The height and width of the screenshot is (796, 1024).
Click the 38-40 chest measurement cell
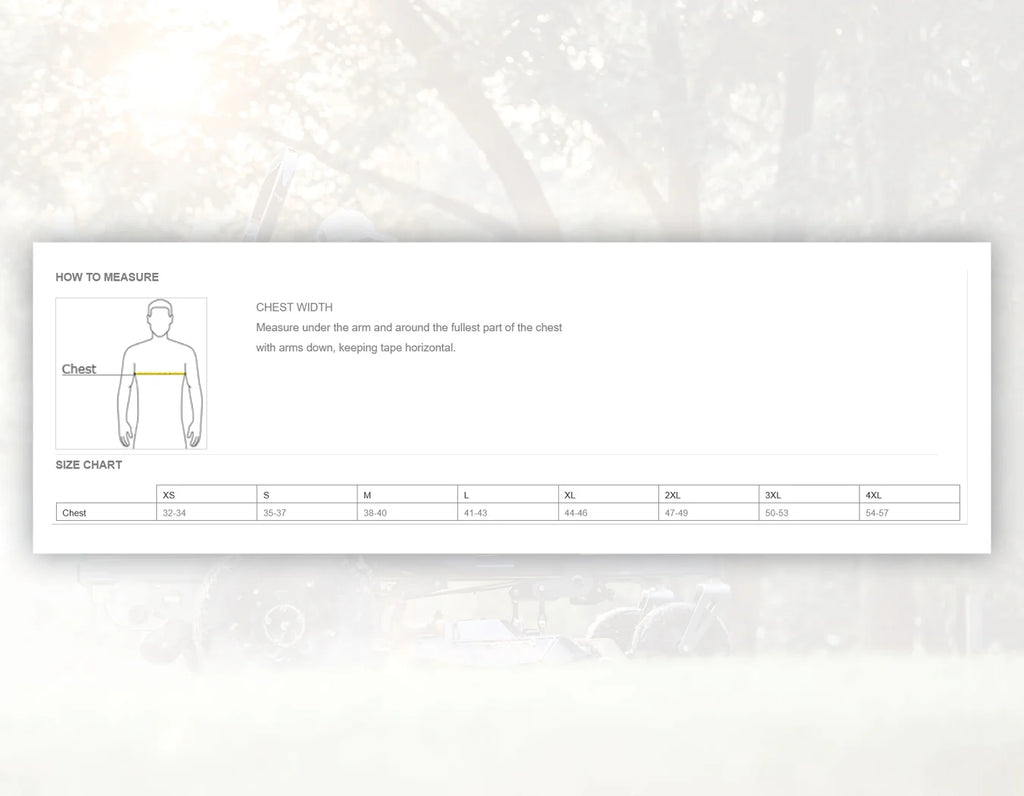(375, 513)
